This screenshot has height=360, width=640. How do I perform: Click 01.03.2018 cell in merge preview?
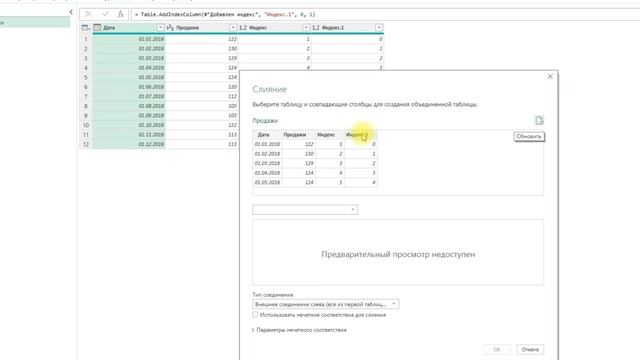(267, 163)
